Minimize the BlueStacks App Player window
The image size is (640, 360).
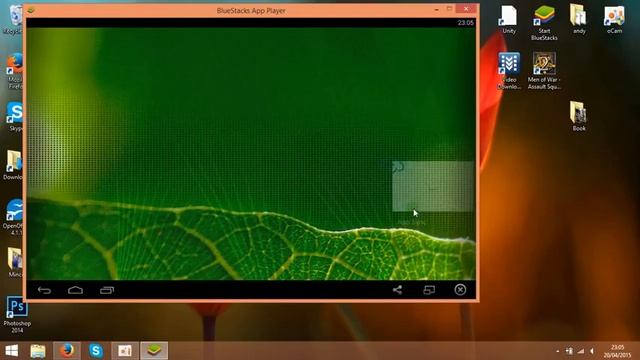click(x=436, y=9)
